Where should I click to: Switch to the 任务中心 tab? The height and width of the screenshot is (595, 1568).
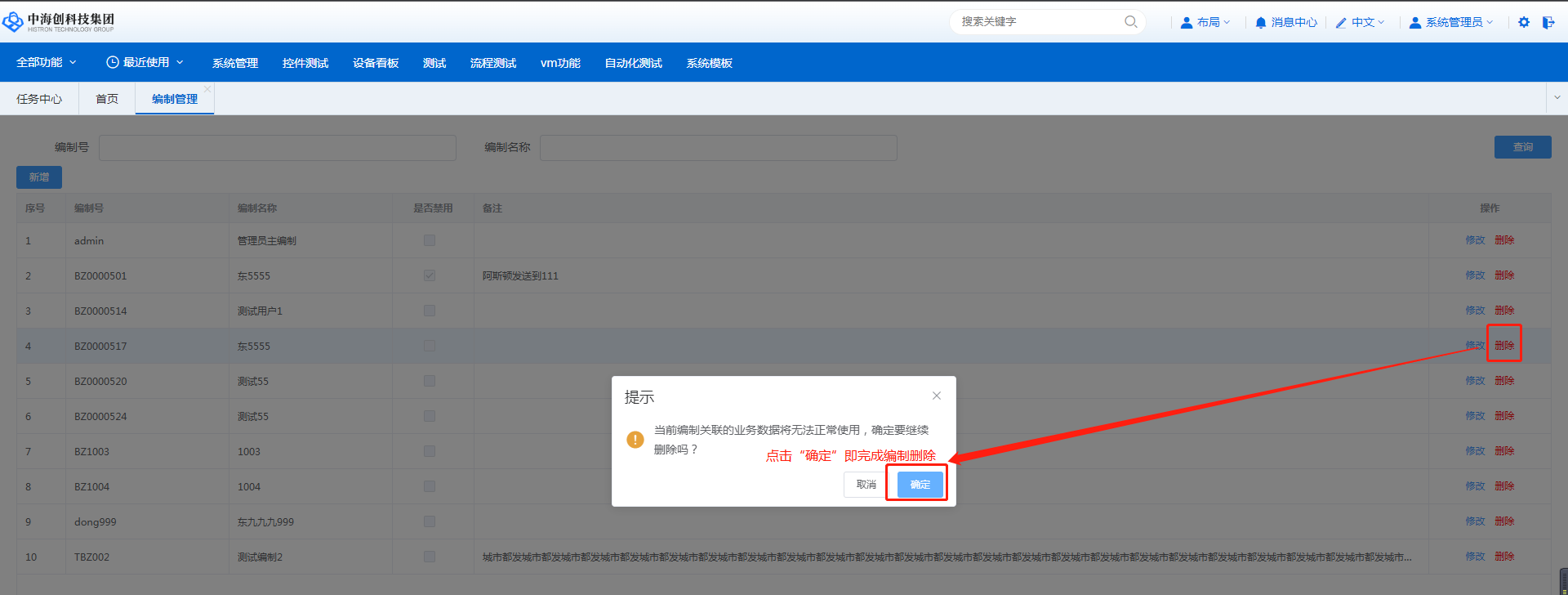tap(39, 99)
